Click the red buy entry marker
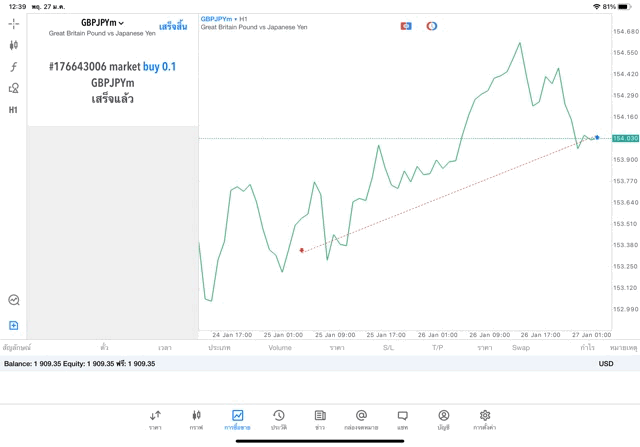Viewport: 640px width, 447px height. pyautogui.click(x=302, y=250)
